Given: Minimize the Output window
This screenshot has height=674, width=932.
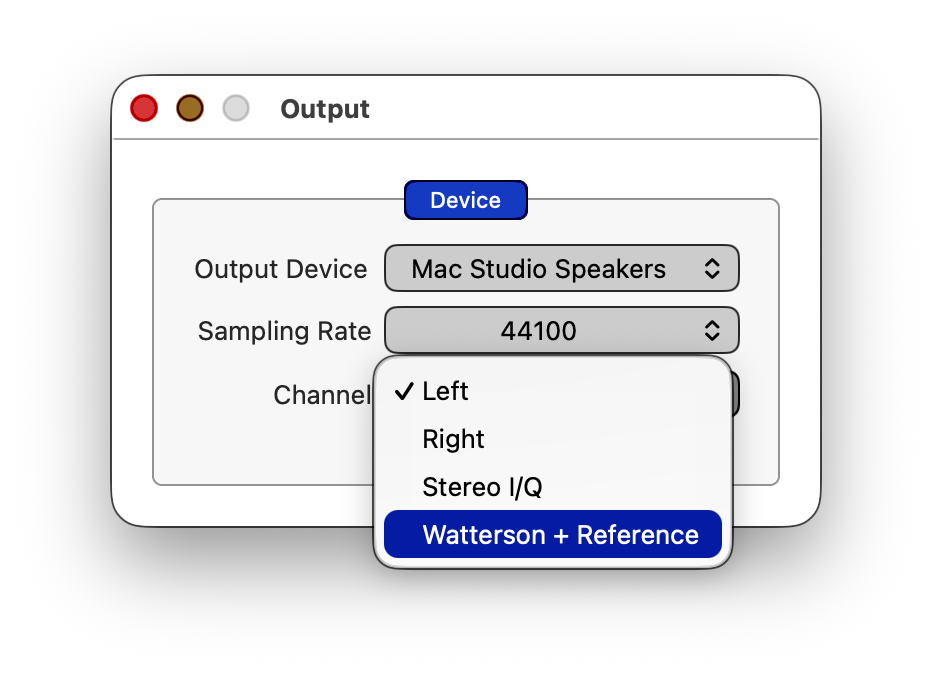Looking at the screenshot, I should pyautogui.click(x=190, y=108).
